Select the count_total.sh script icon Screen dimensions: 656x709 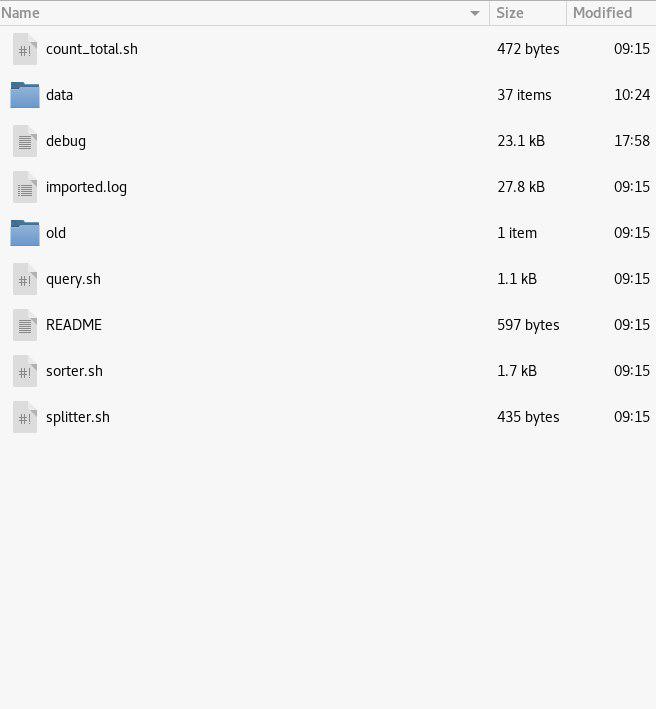point(25,49)
